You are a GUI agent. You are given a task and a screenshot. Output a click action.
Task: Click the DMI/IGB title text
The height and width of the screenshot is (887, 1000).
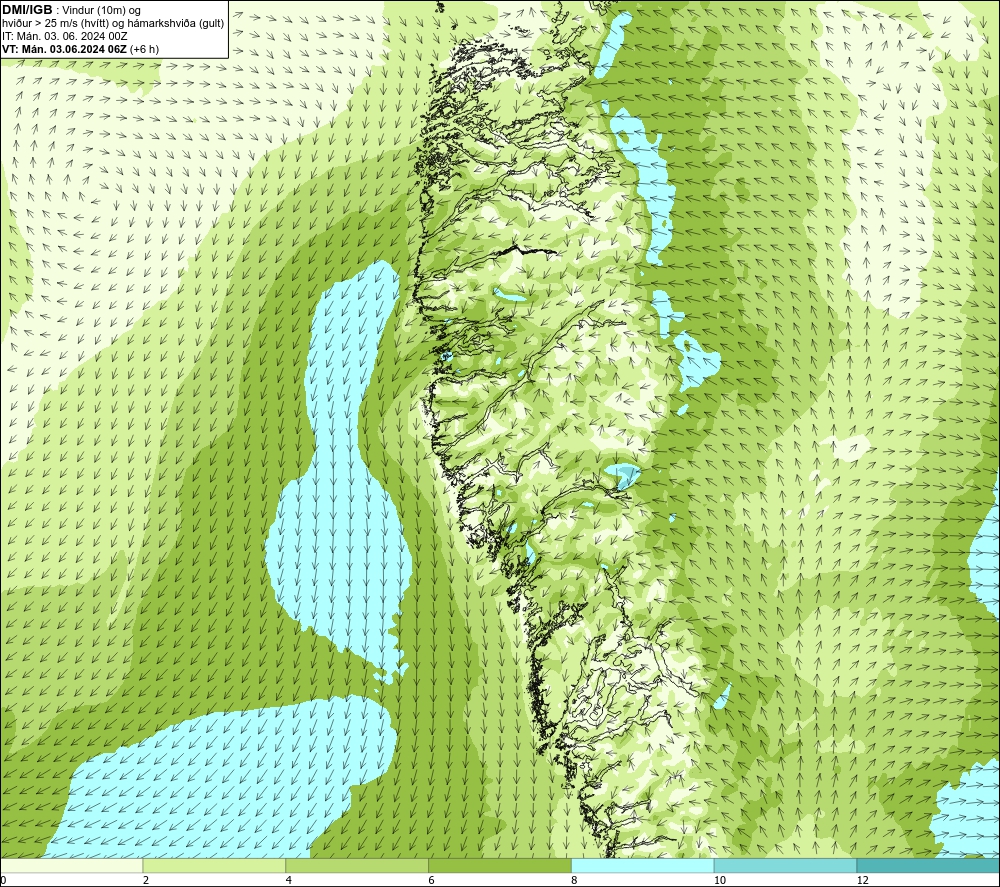click(27, 10)
